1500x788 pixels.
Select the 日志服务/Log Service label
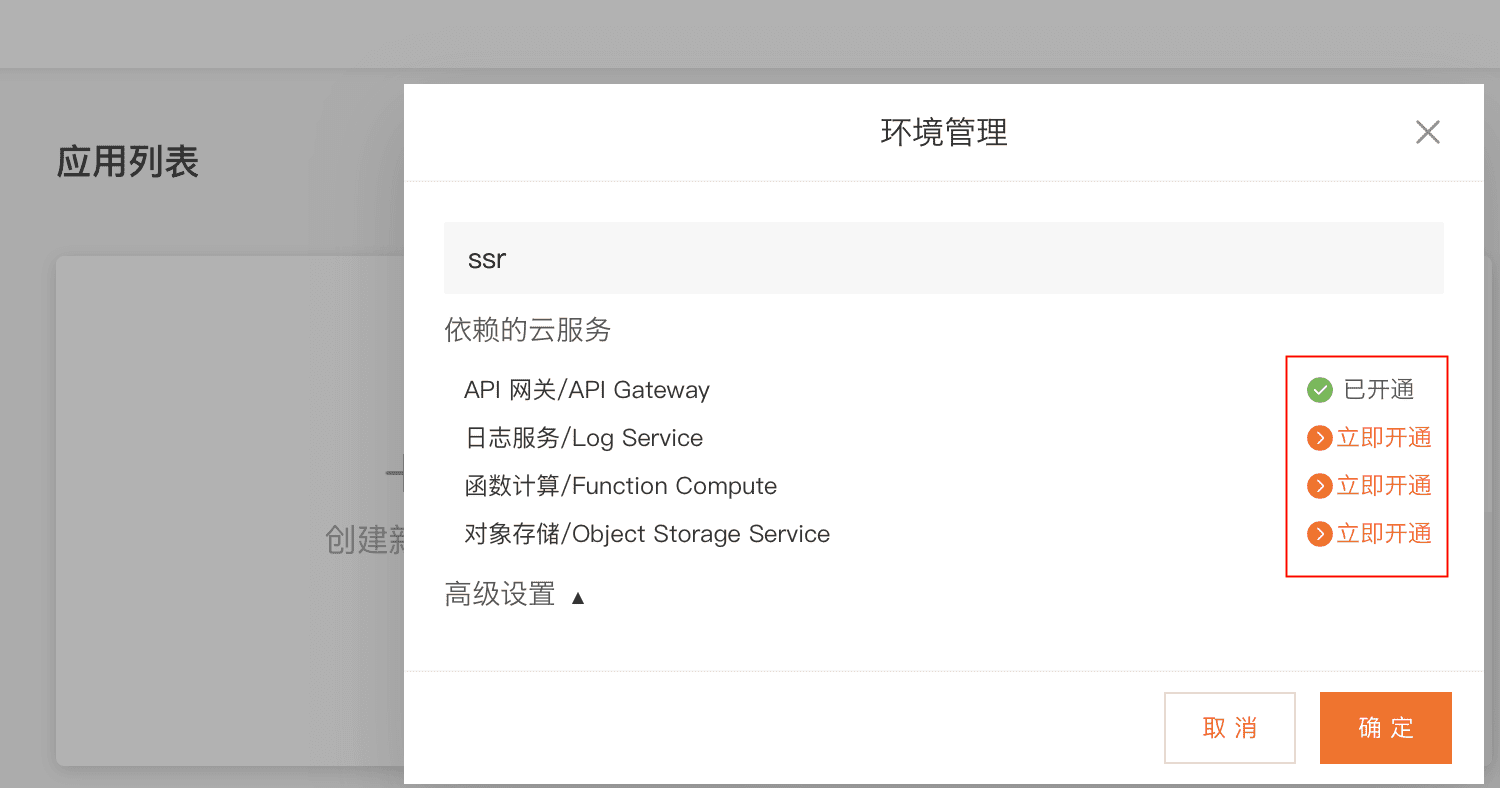[583, 438]
